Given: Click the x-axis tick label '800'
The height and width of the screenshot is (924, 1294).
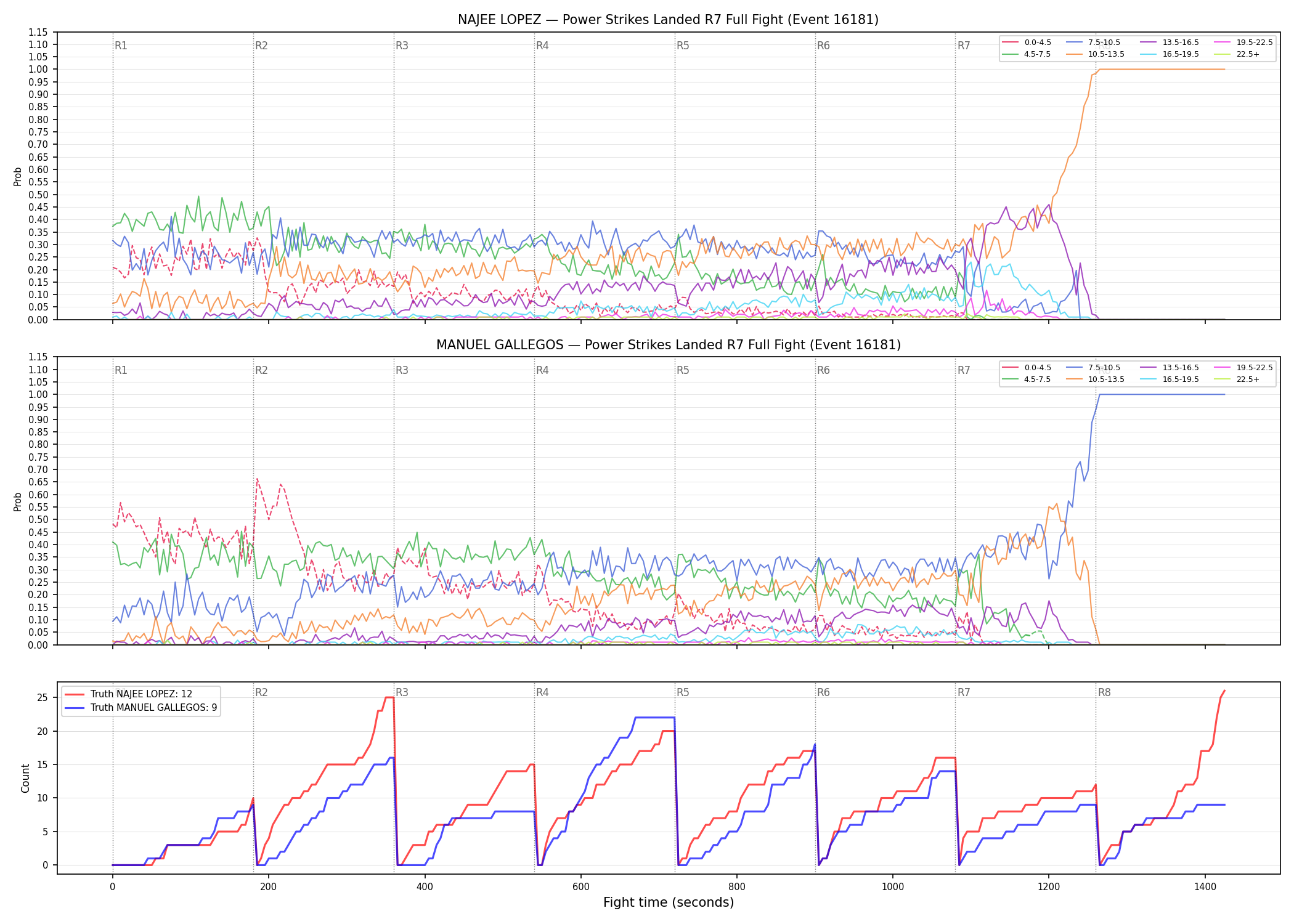Looking at the screenshot, I should point(737,887).
